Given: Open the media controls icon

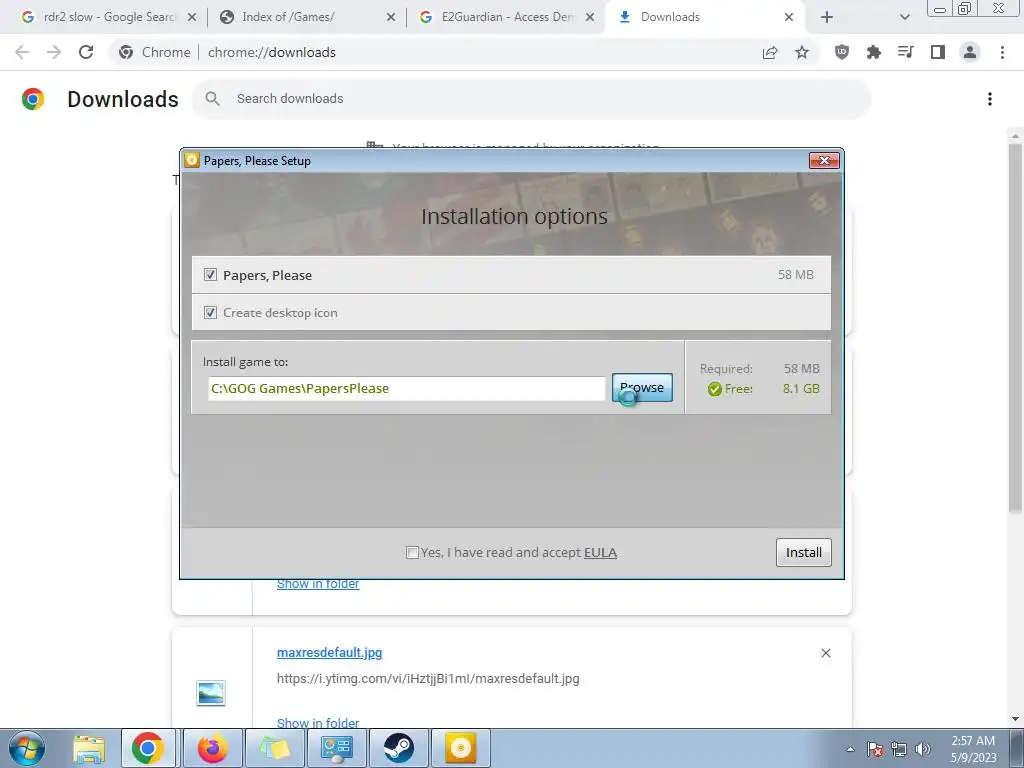Looking at the screenshot, I should click(x=906, y=52).
